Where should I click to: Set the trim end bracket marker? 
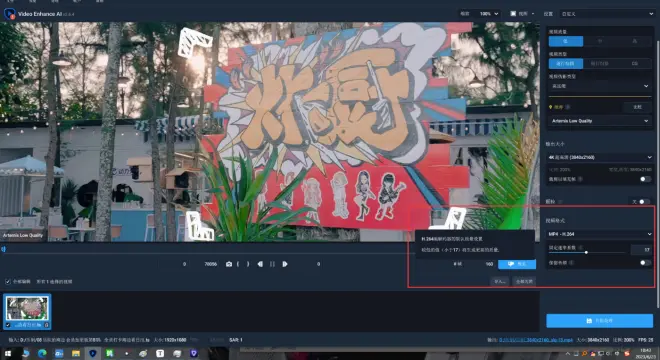(x=248, y=264)
